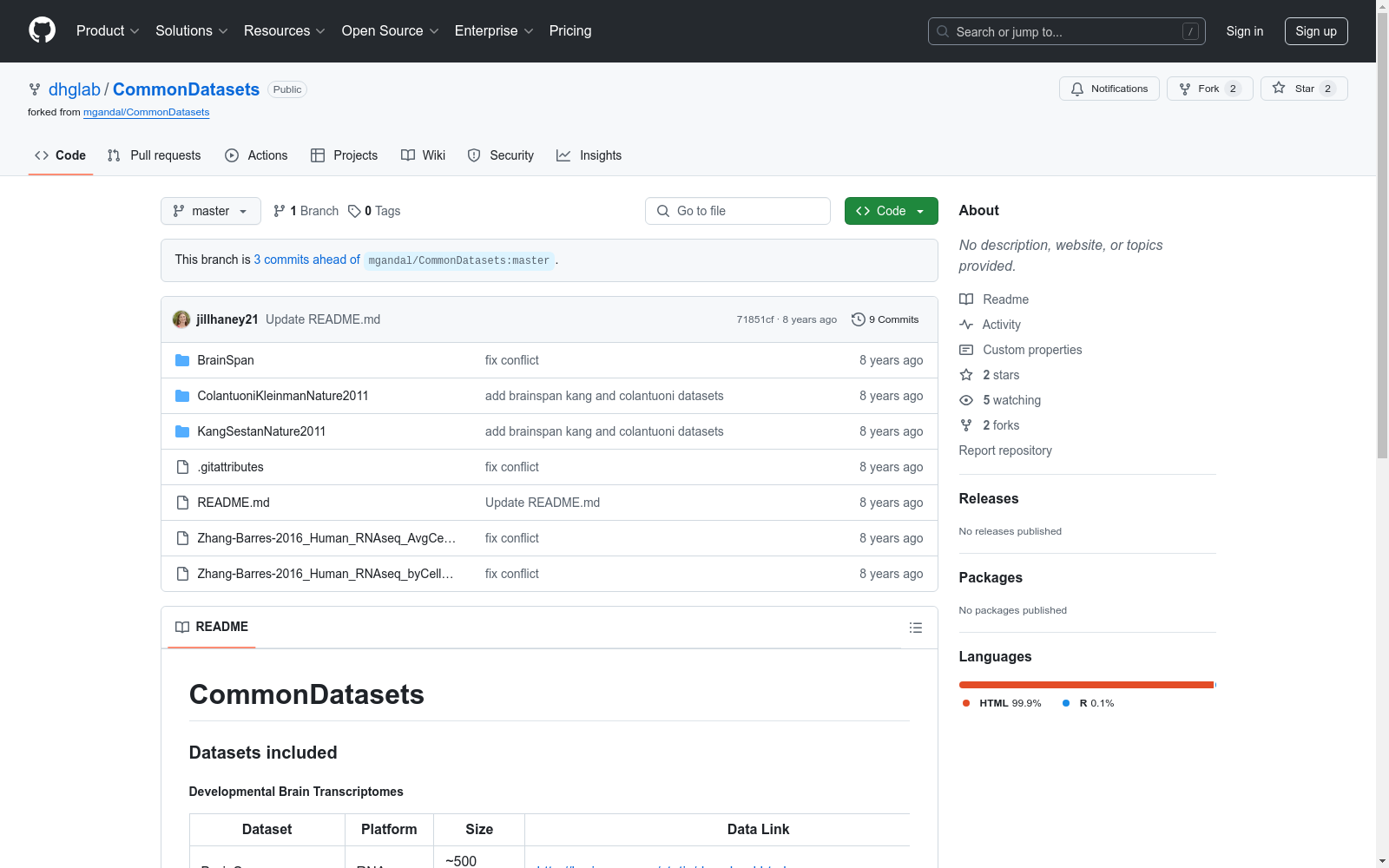
Task: Click the pulse icon beside Activity
Action: [966, 325]
